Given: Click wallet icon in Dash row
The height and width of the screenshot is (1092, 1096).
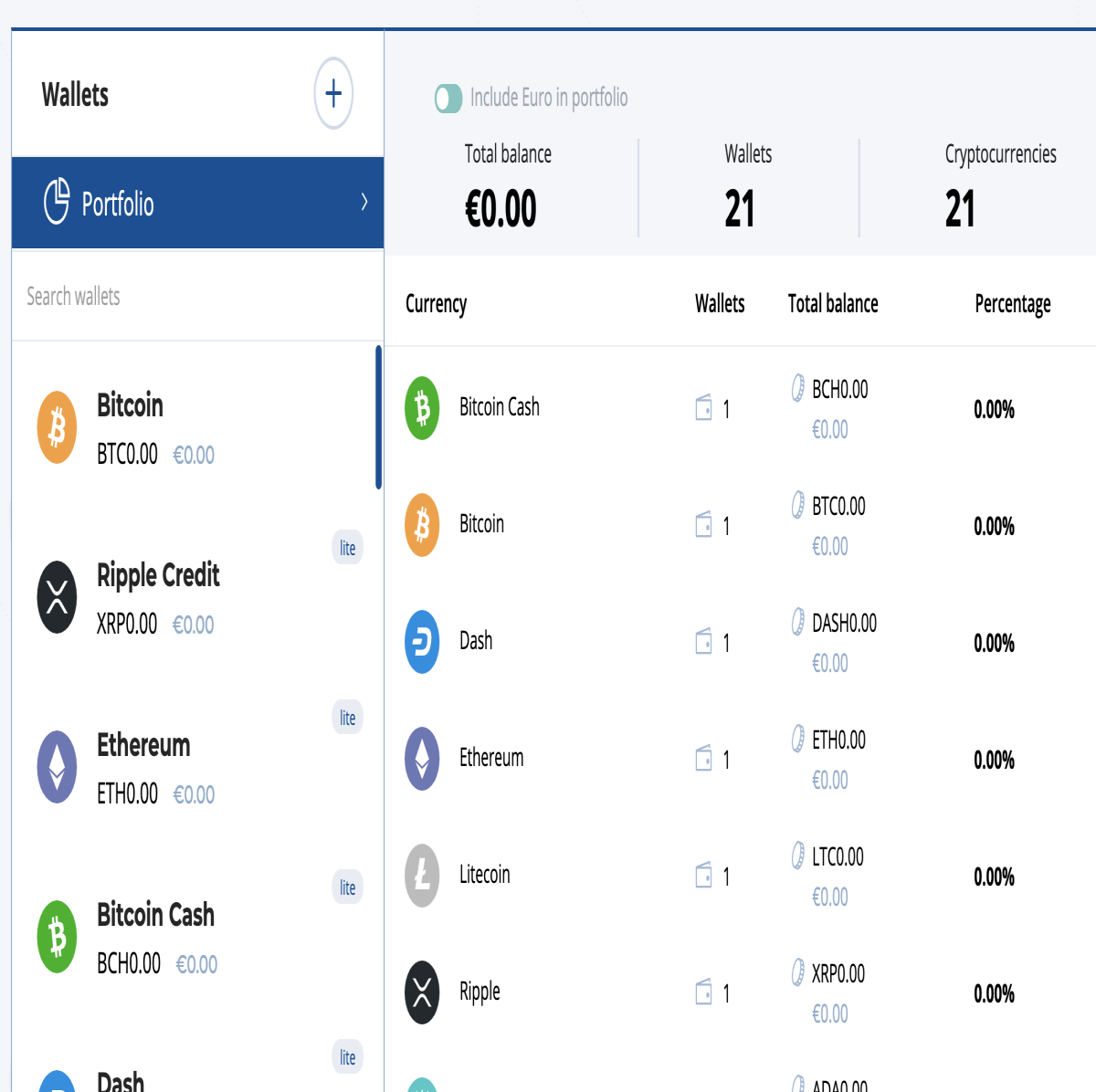Looking at the screenshot, I should pyautogui.click(x=703, y=641).
